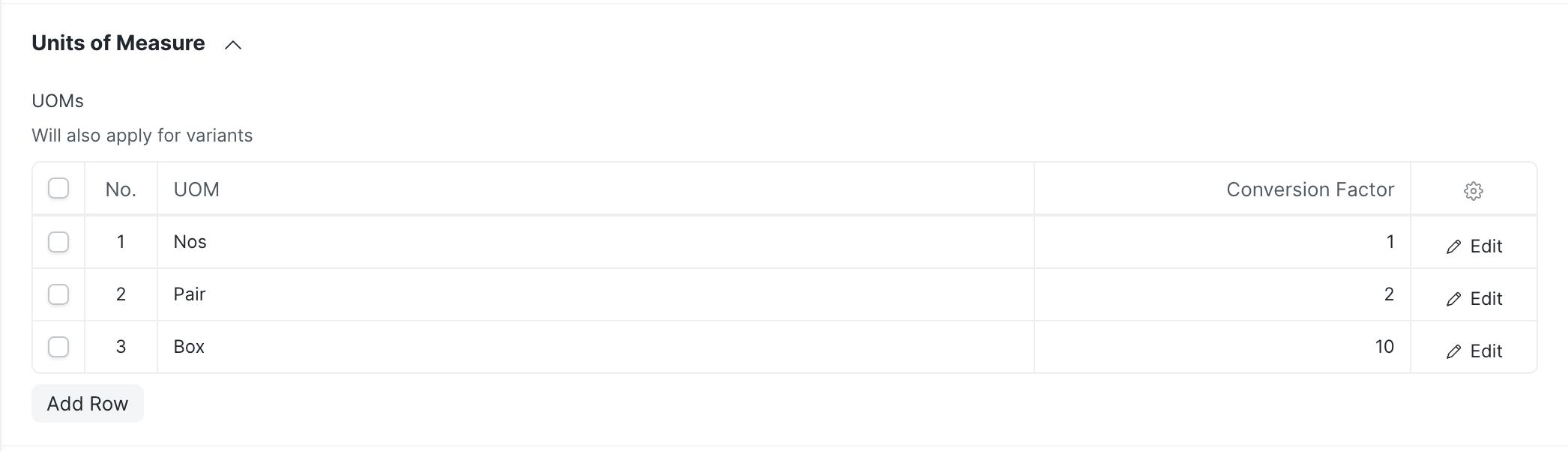Tick the checkbox for Box row

pos(58,347)
